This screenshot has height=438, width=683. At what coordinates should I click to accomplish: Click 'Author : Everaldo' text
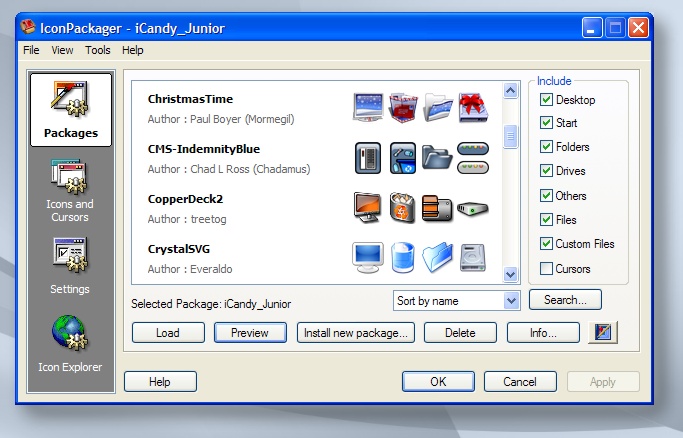[x=190, y=269]
